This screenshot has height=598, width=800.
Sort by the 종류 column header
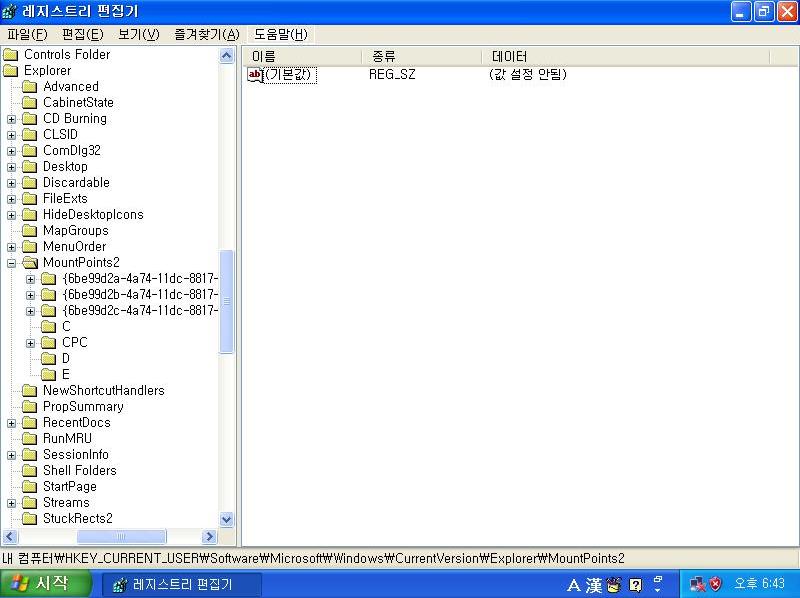point(422,56)
